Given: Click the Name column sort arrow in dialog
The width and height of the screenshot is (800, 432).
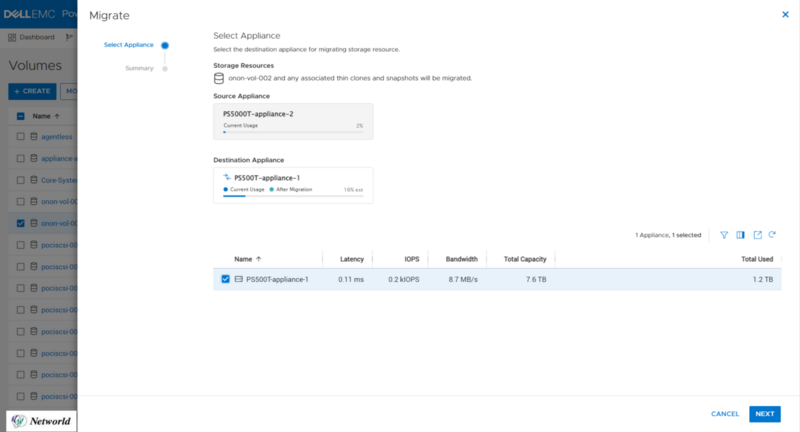Looking at the screenshot, I should coord(259,259).
